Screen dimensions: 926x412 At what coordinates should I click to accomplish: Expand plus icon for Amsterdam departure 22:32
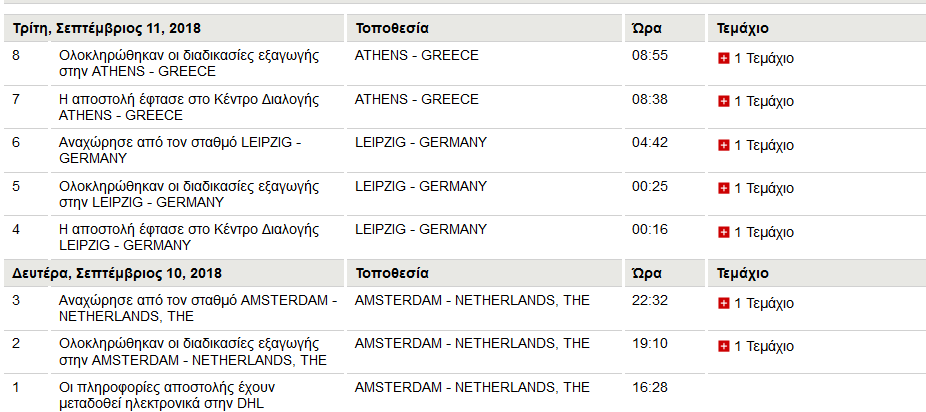click(723, 303)
